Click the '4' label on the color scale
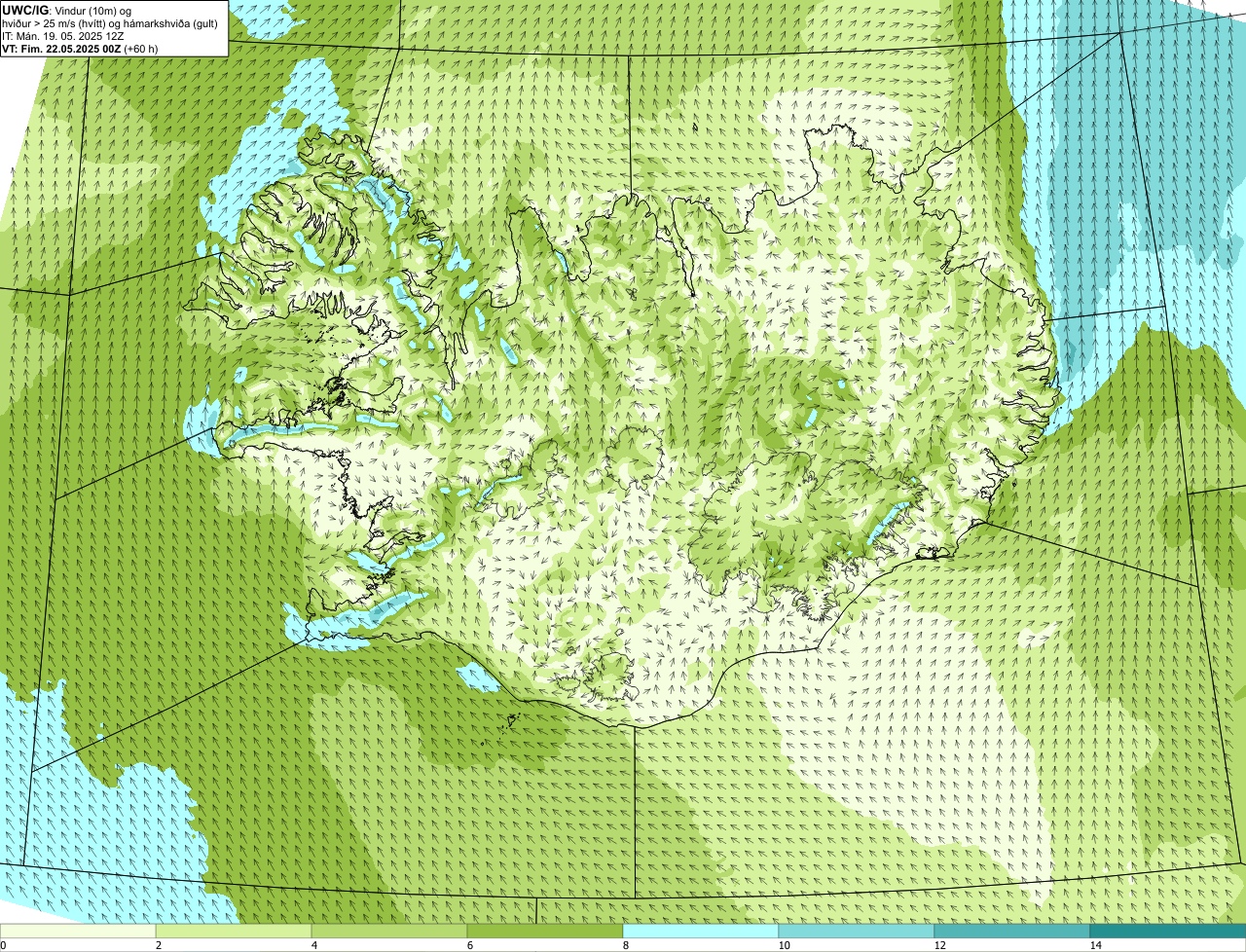 (313, 945)
